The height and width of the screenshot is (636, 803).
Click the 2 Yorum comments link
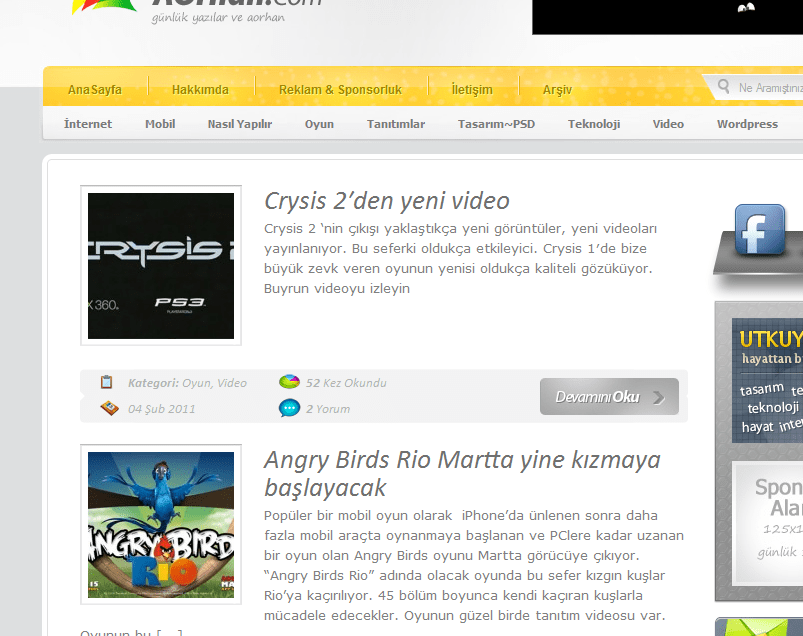coord(328,409)
